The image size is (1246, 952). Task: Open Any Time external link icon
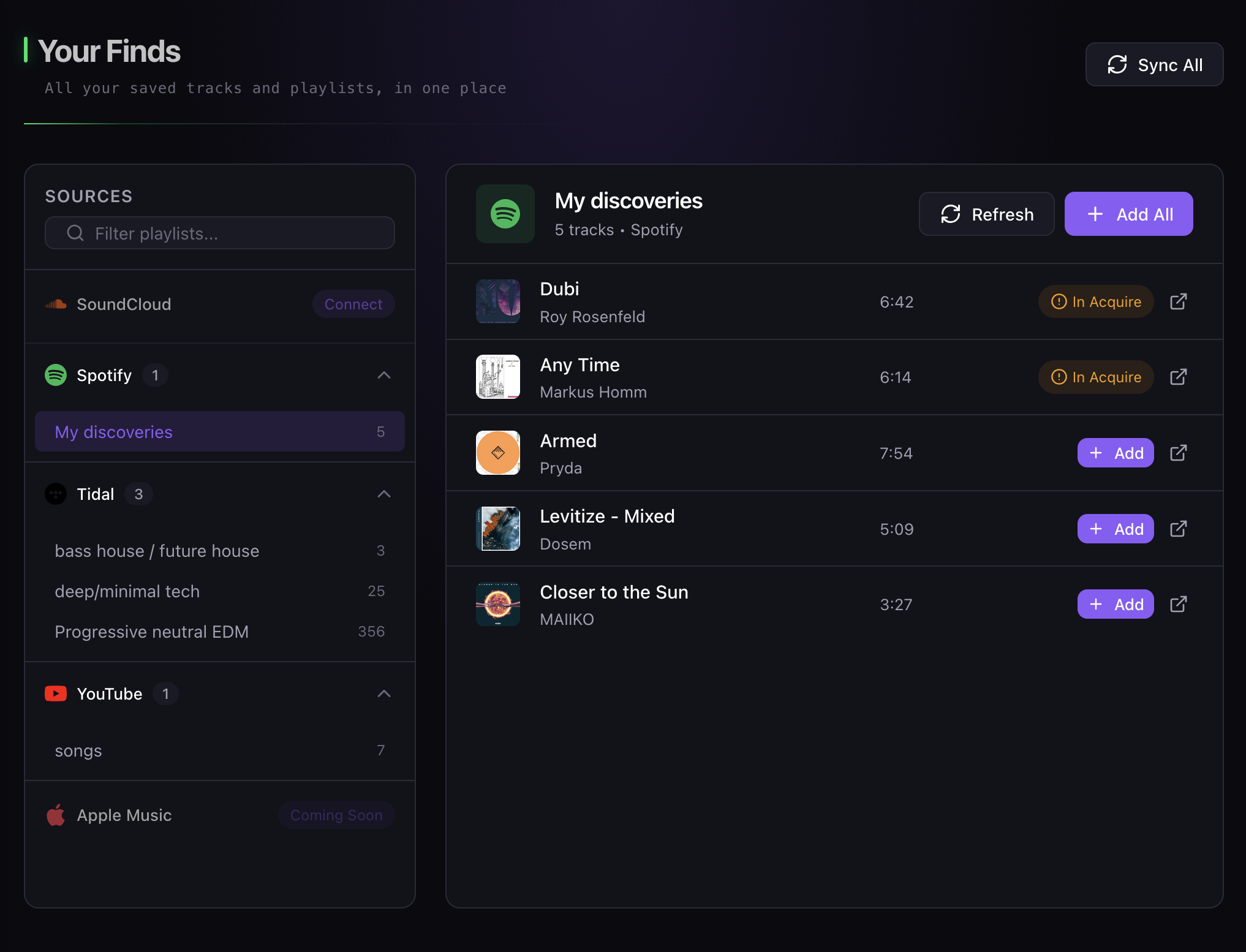point(1178,377)
